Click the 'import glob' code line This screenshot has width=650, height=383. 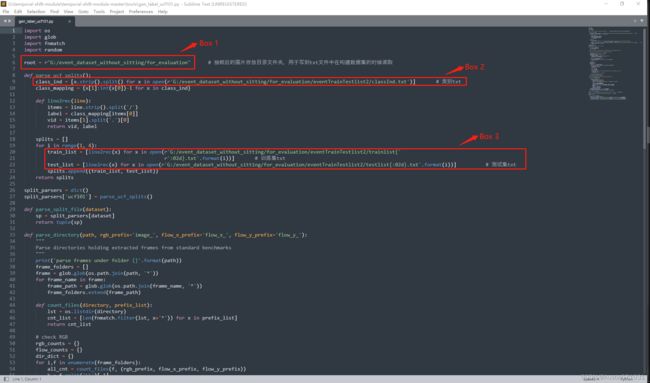40,37
